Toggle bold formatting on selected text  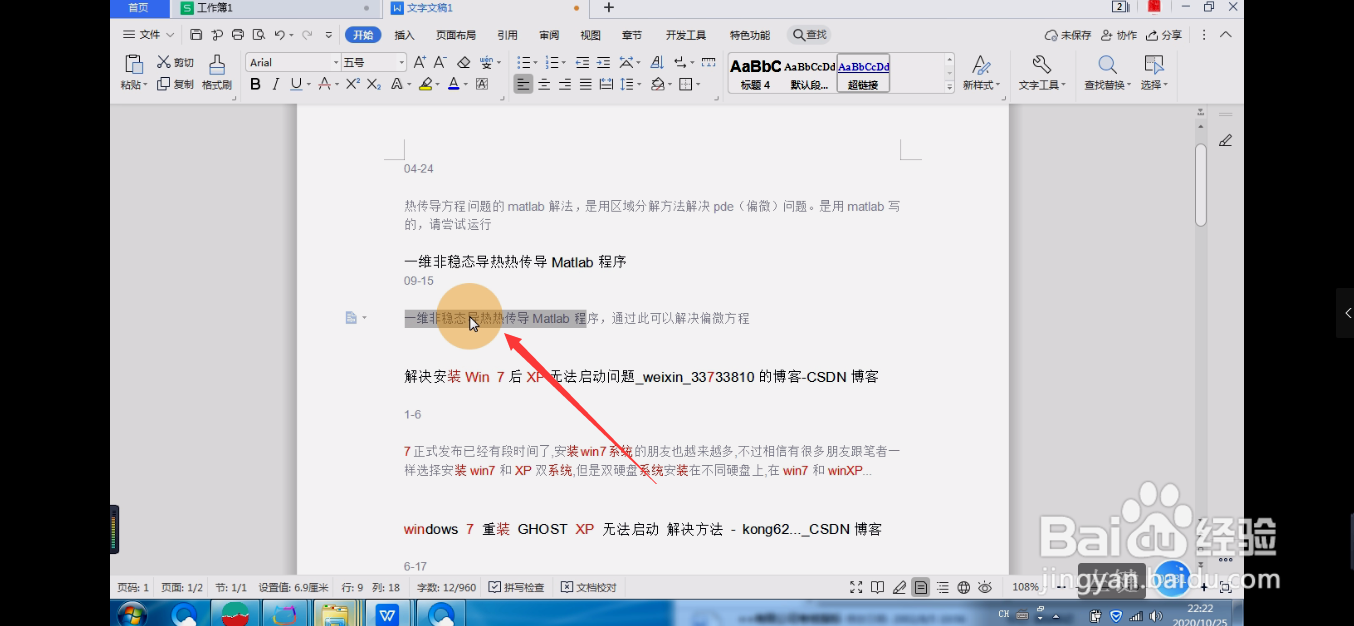[256, 84]
